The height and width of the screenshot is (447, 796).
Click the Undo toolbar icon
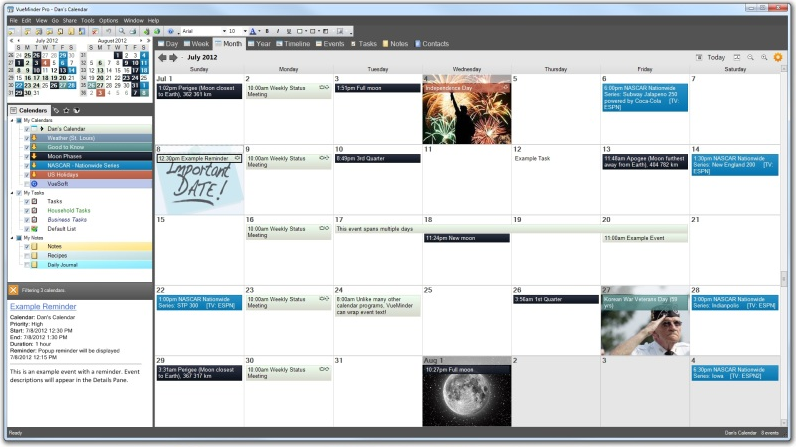(x=108, y=31)
